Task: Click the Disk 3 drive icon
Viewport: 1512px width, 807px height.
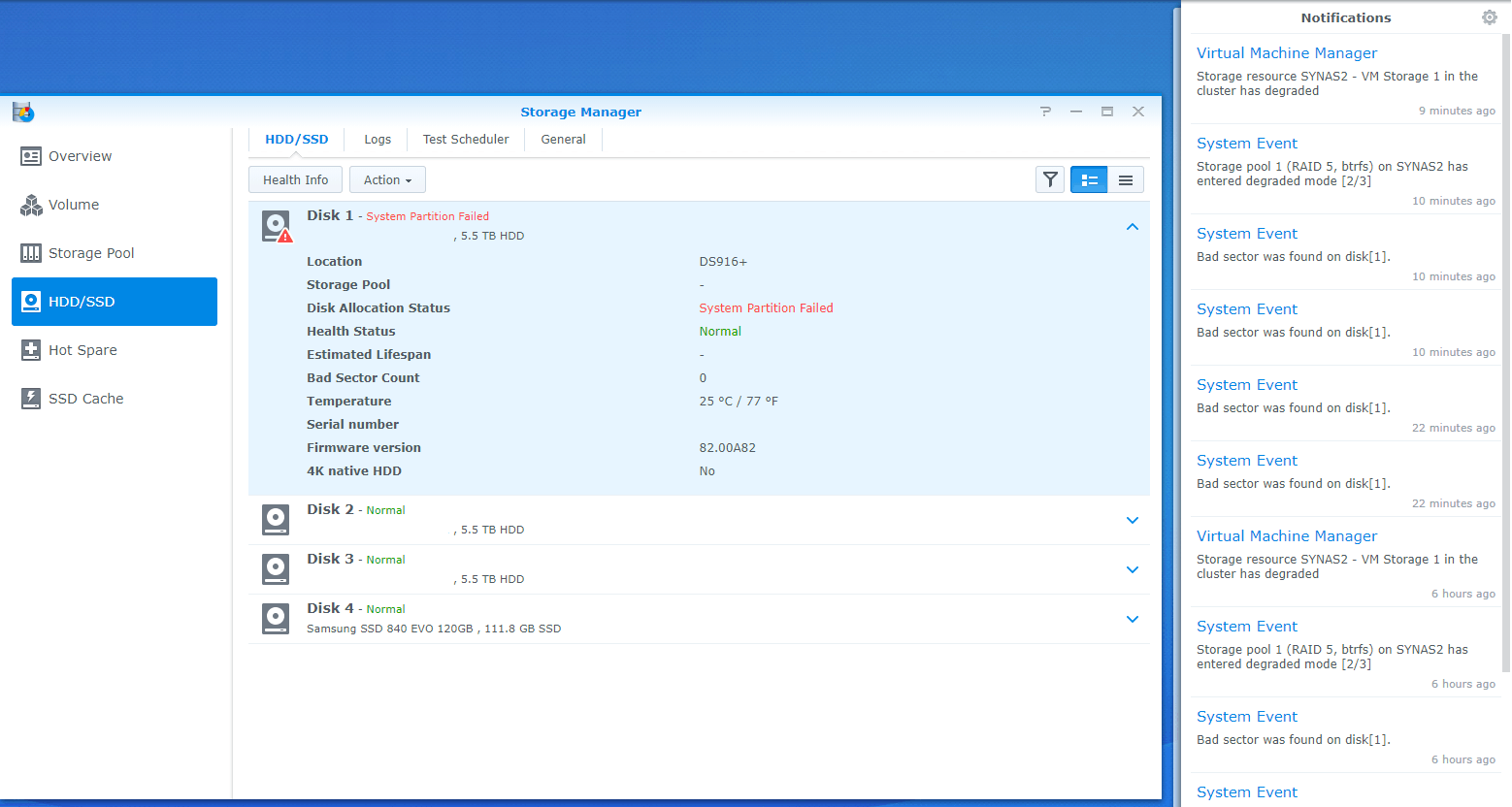Action: click(276, 569)
